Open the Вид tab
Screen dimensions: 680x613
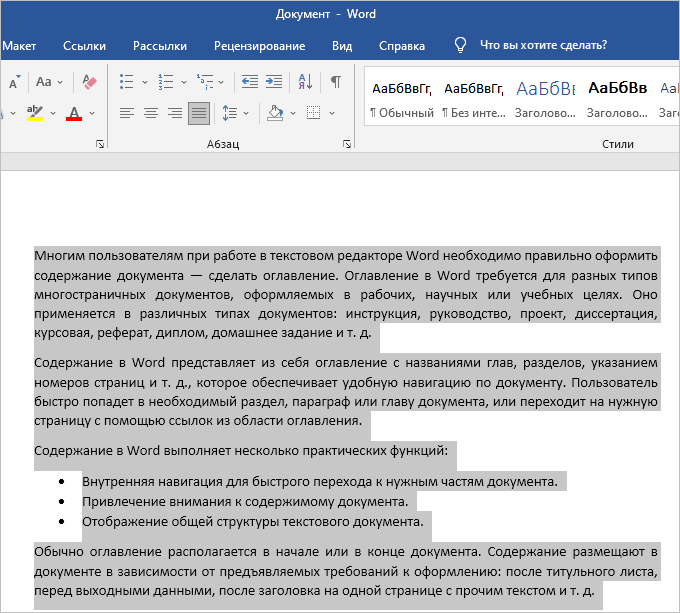tap(342, 46)
